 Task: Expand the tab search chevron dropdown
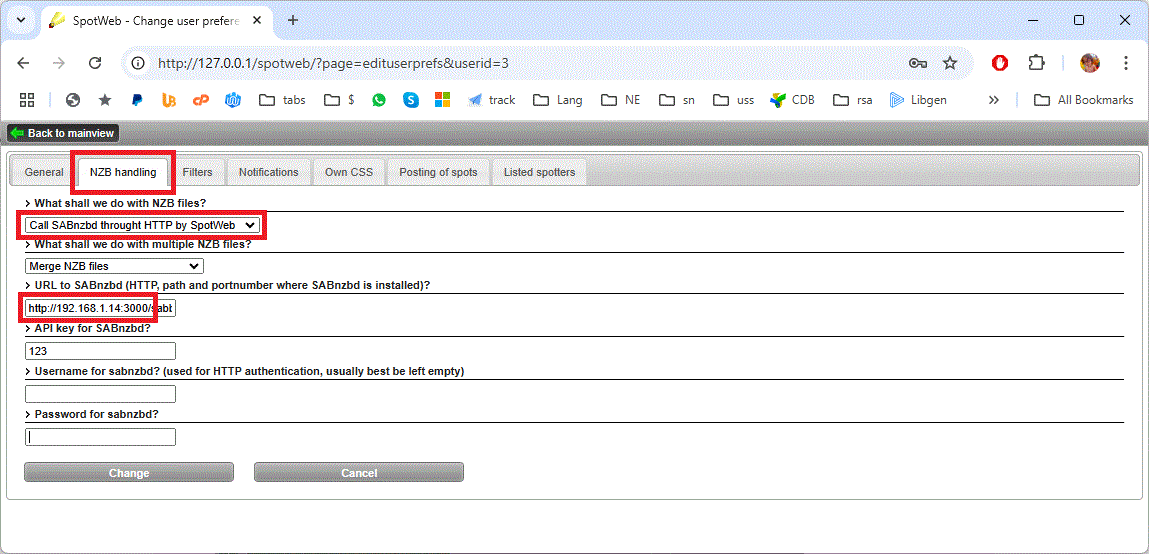[20, 20]
